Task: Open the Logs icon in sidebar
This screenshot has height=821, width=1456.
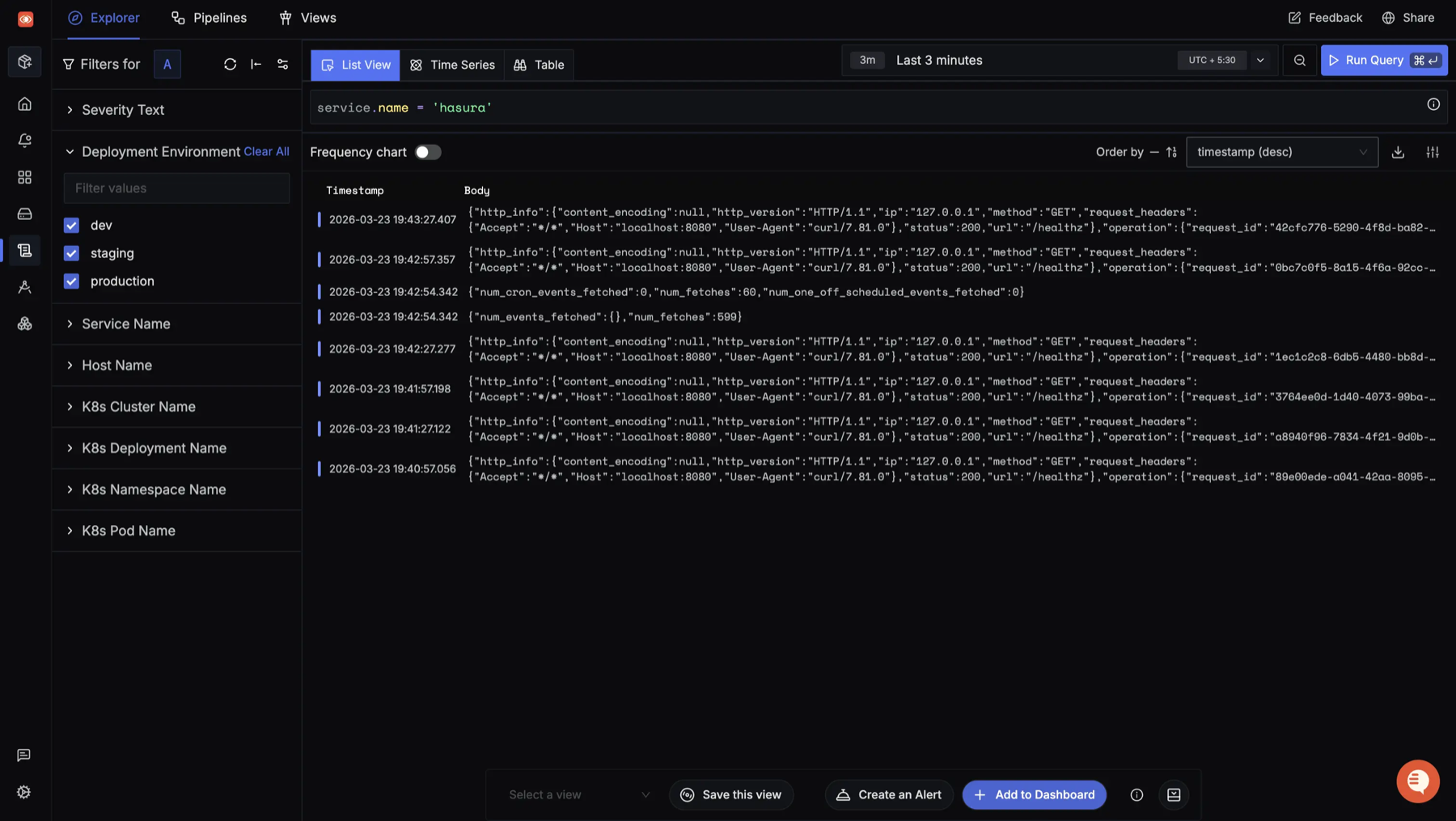Action: click(25, 251)
